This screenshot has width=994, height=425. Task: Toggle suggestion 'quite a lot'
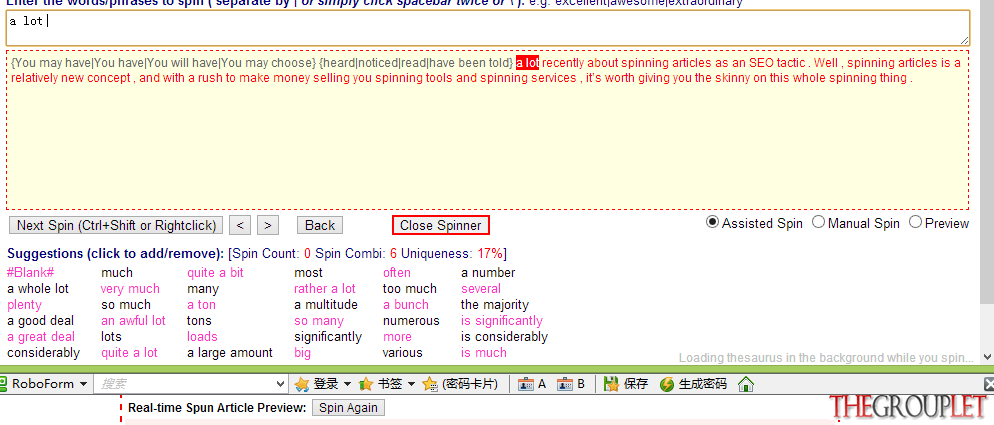click(129, 353)
